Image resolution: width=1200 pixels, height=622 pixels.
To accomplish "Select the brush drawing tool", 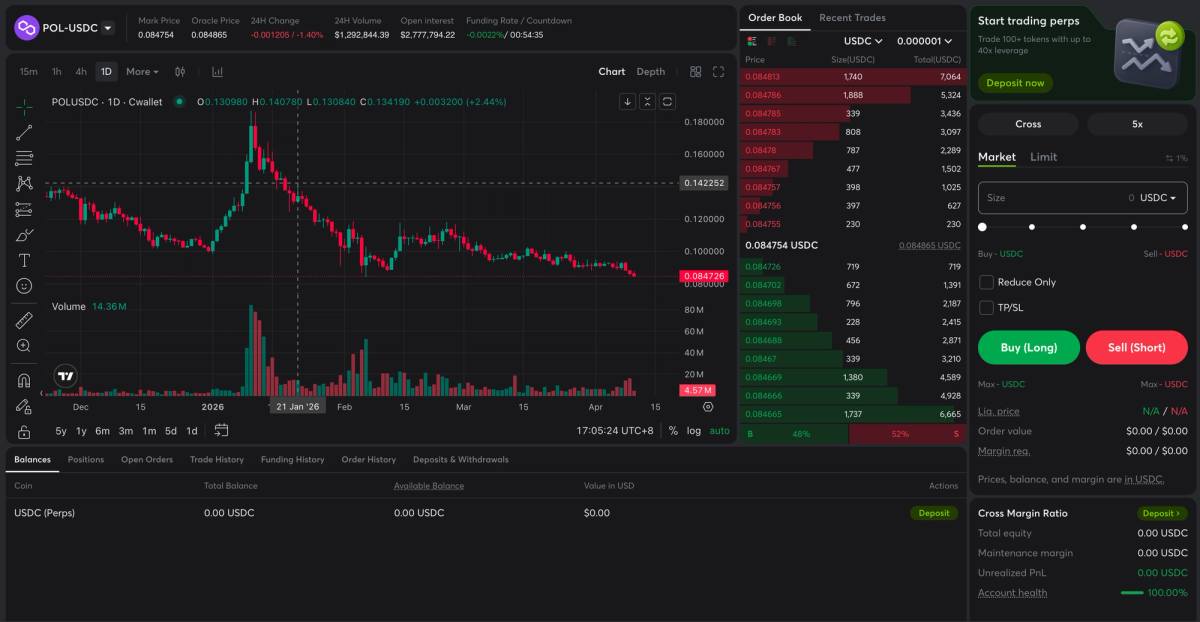I will 24,235.
